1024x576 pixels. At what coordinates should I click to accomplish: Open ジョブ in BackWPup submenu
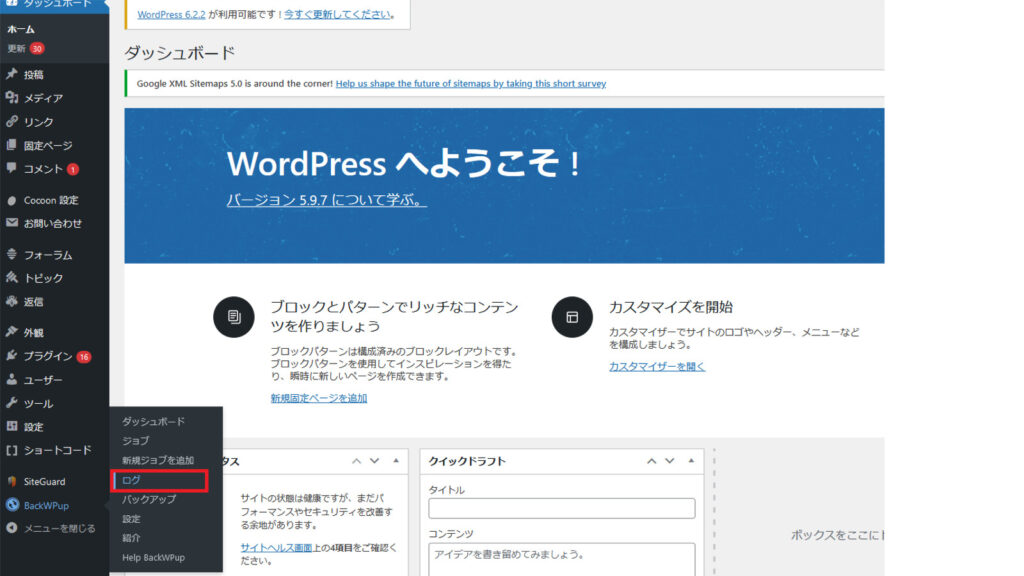(x=136, y=441)
